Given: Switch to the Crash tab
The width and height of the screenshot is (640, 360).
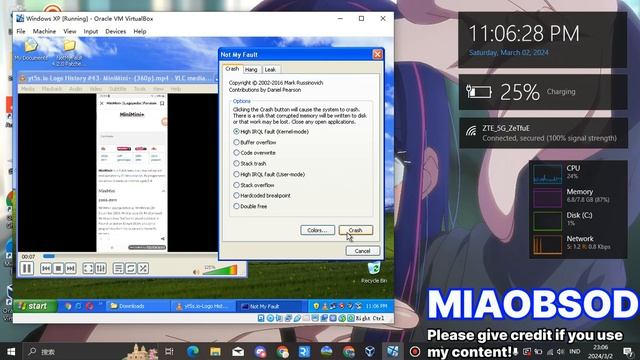Looking at the screenshot, I should pyautogui.click(x=232, y=69).
